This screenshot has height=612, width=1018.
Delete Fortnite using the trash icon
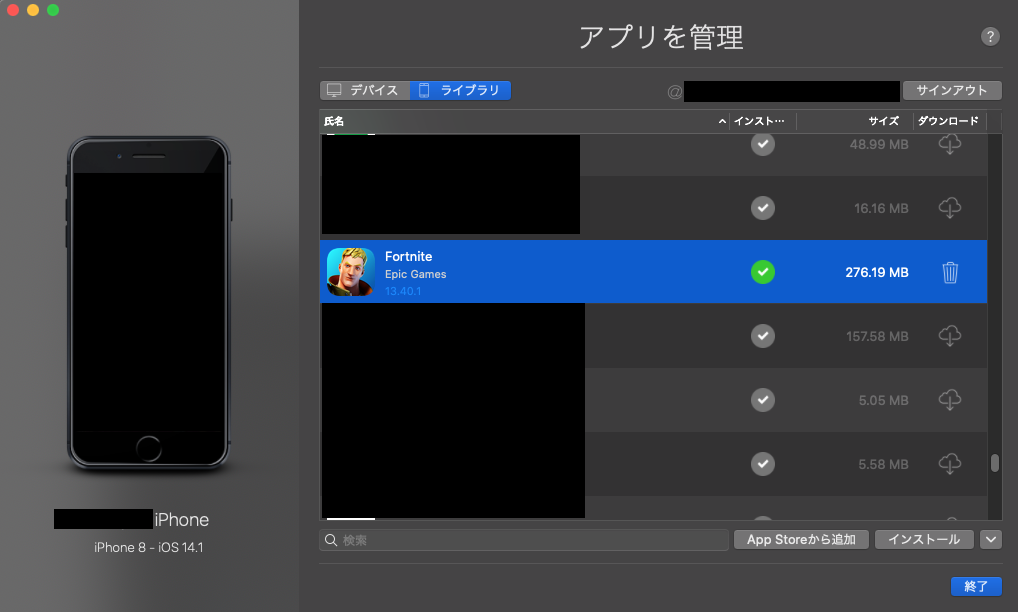[950, 273]
